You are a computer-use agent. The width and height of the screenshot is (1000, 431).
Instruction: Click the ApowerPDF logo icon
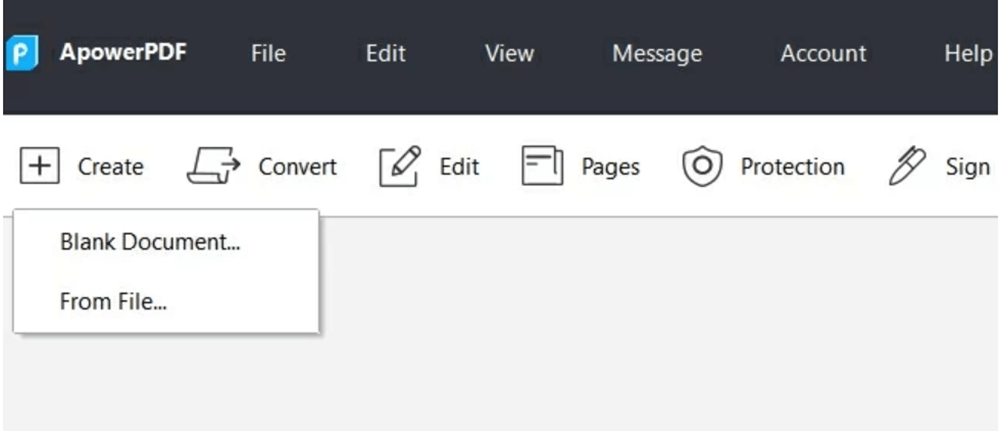20,54
